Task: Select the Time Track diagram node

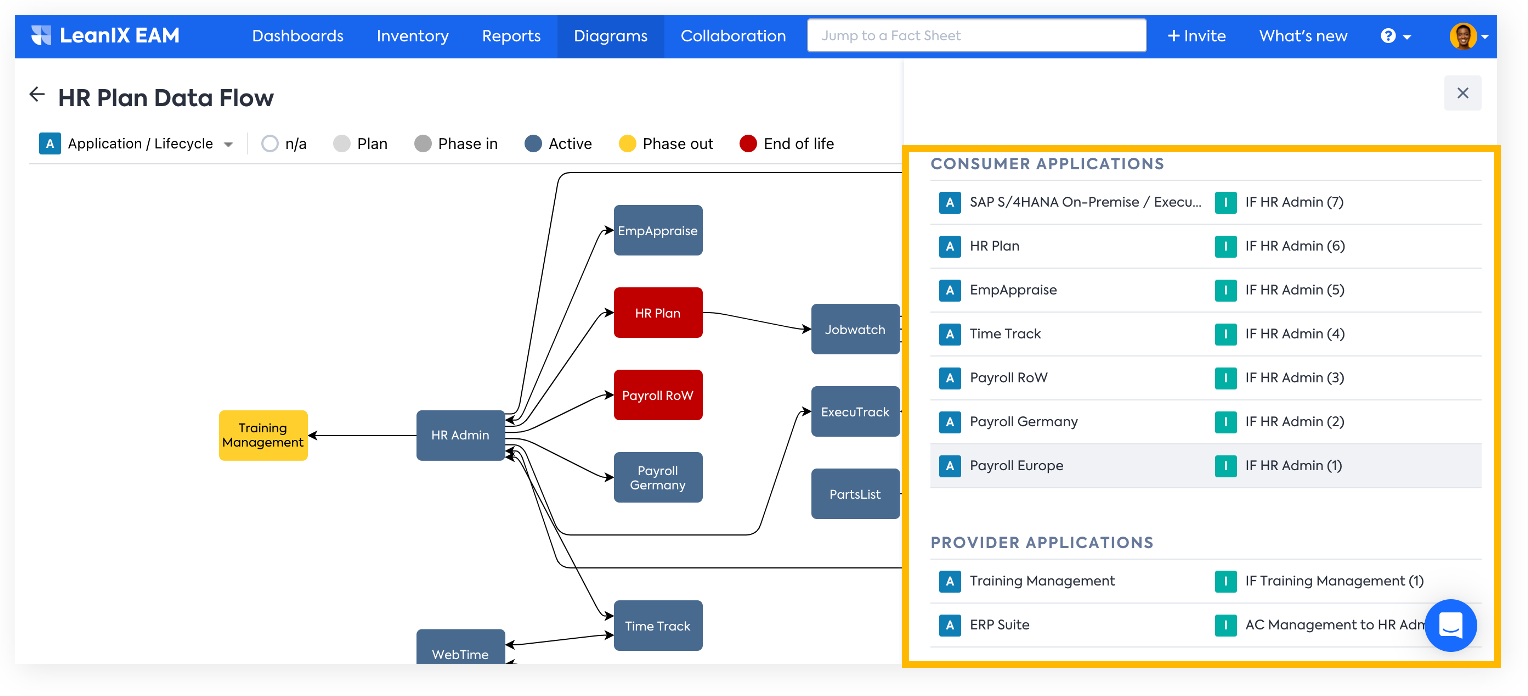Action: coord(658,626)
